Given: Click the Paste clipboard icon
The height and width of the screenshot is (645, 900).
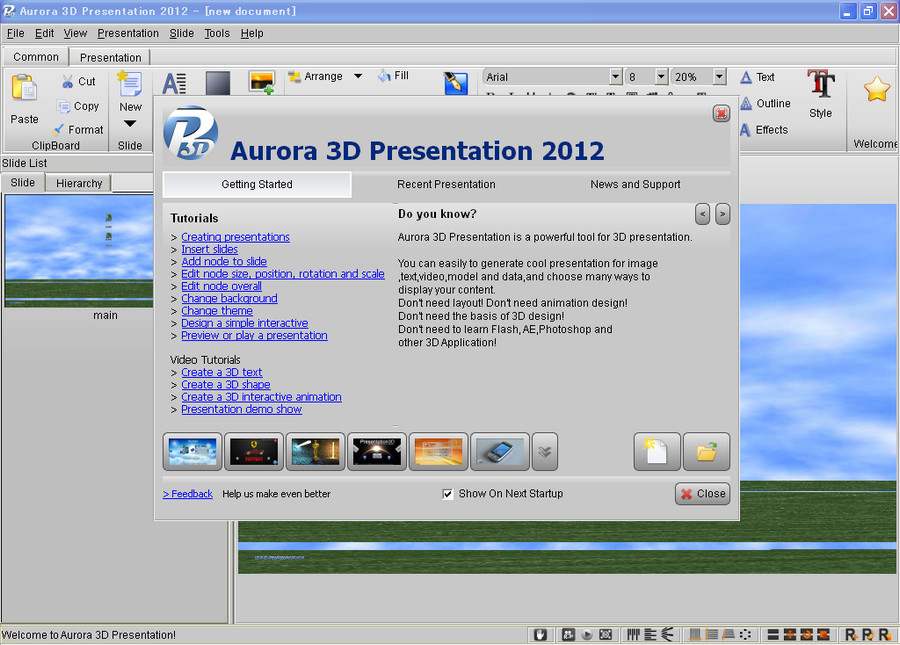Looking at the screenshot, I should point(24,88).
